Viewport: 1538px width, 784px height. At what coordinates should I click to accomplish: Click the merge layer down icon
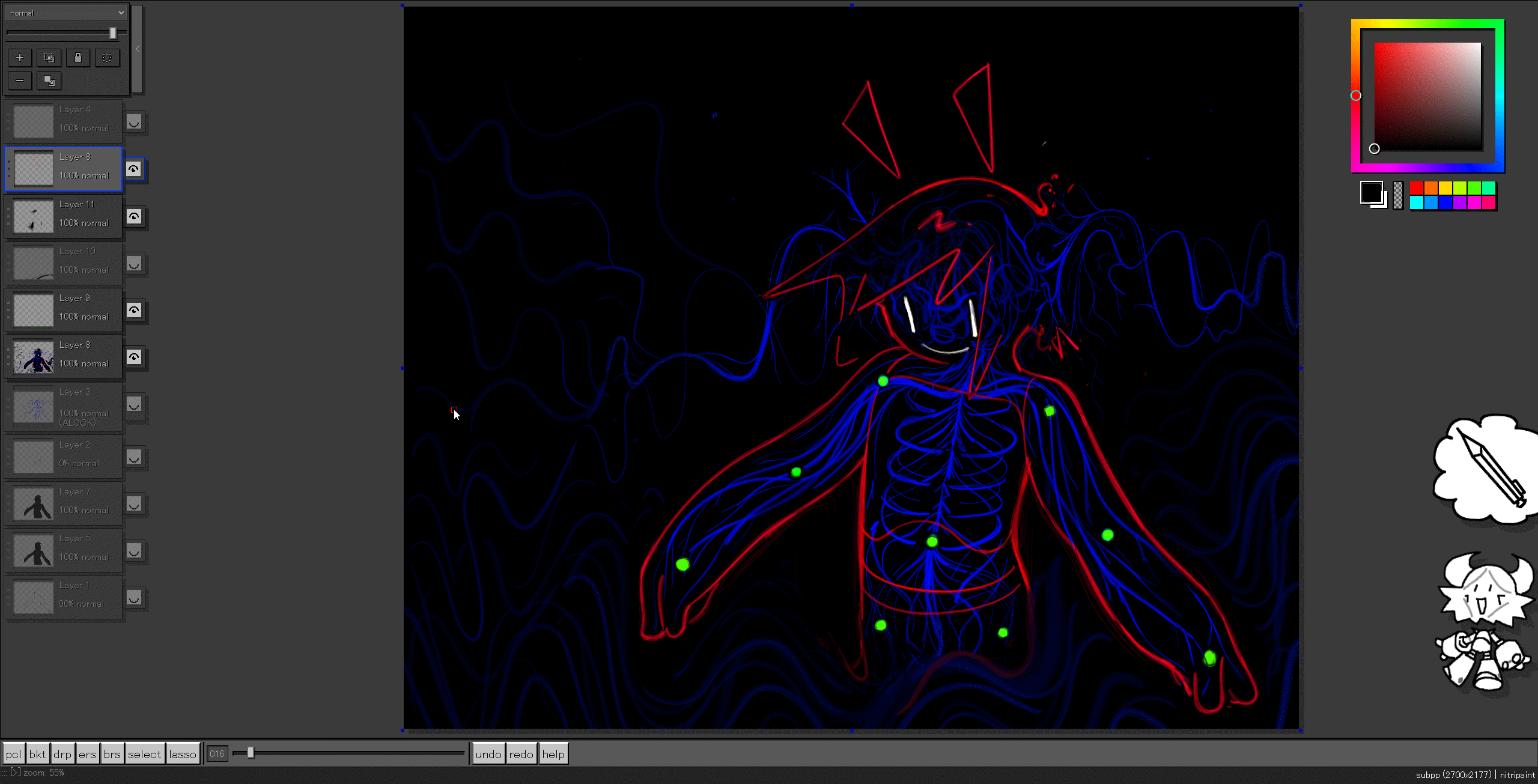pyautogui.click(x=49, y=81)
